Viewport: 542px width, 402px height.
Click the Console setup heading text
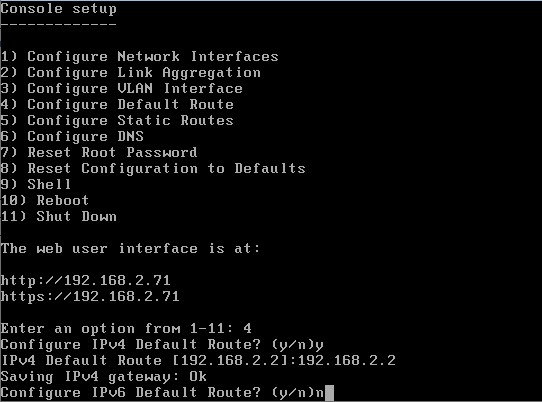(x=58, y=9)
